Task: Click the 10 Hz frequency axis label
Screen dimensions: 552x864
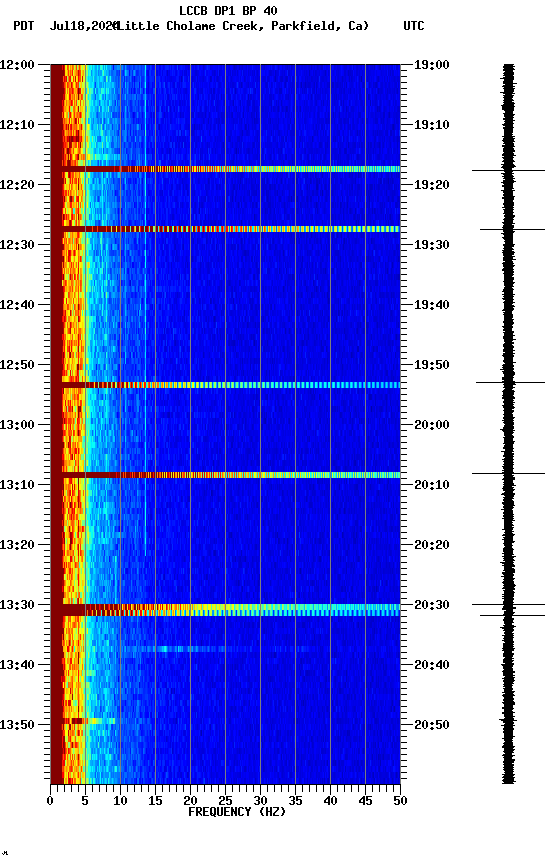Action: [x=120, y=801]
